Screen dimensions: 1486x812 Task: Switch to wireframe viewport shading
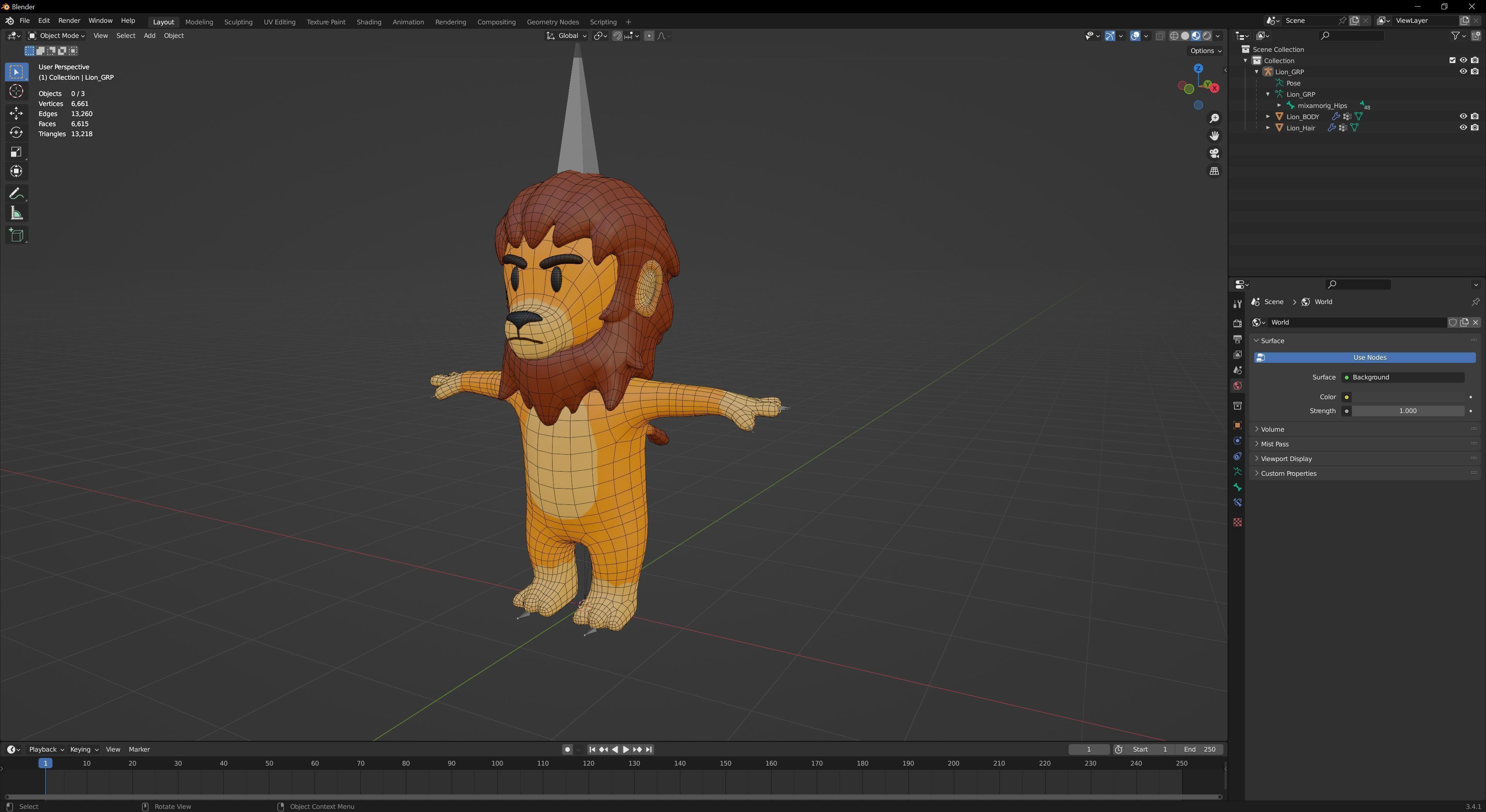1174,36
